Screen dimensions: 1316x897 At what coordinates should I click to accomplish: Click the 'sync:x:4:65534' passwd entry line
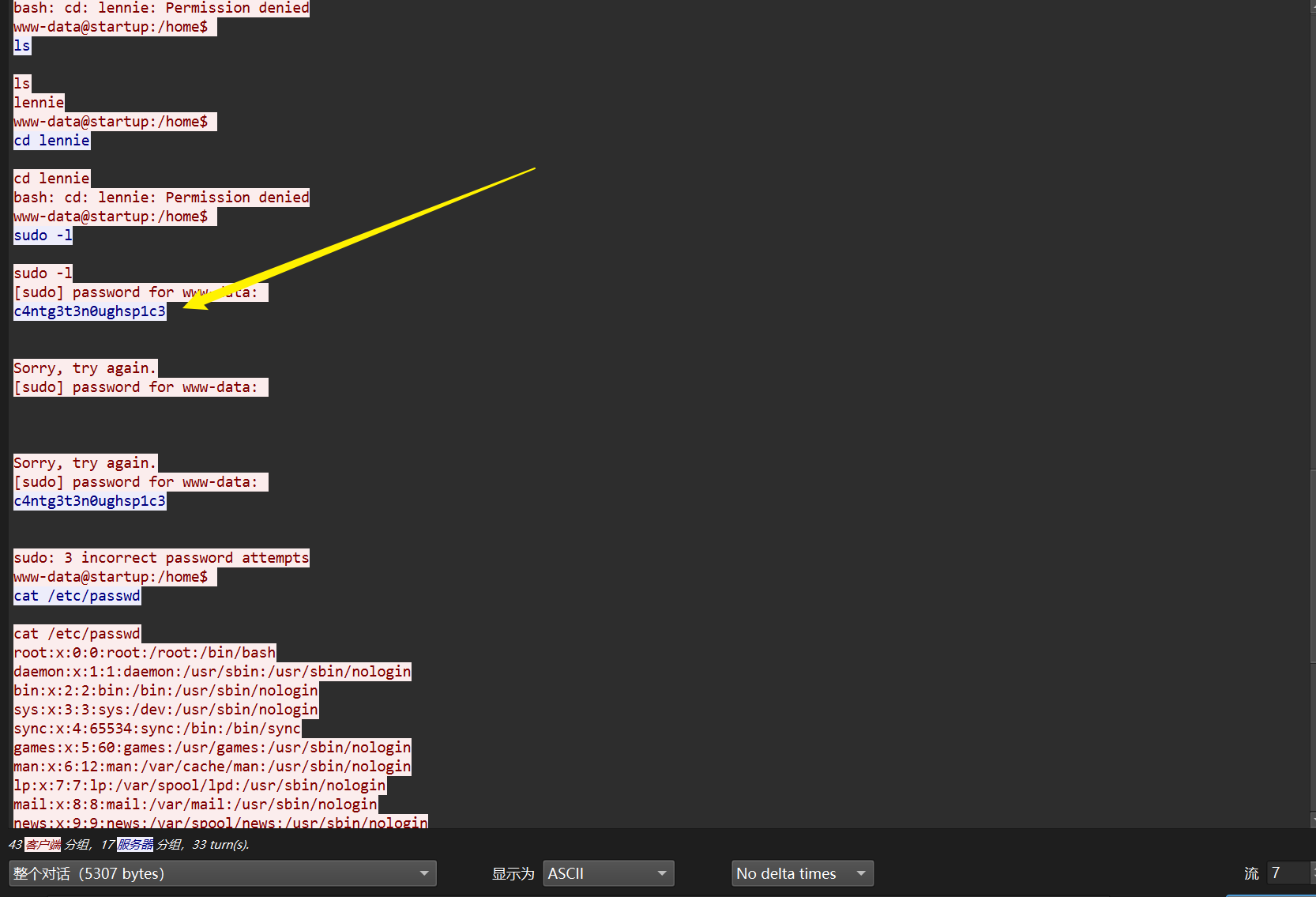[x=157, y=729]
